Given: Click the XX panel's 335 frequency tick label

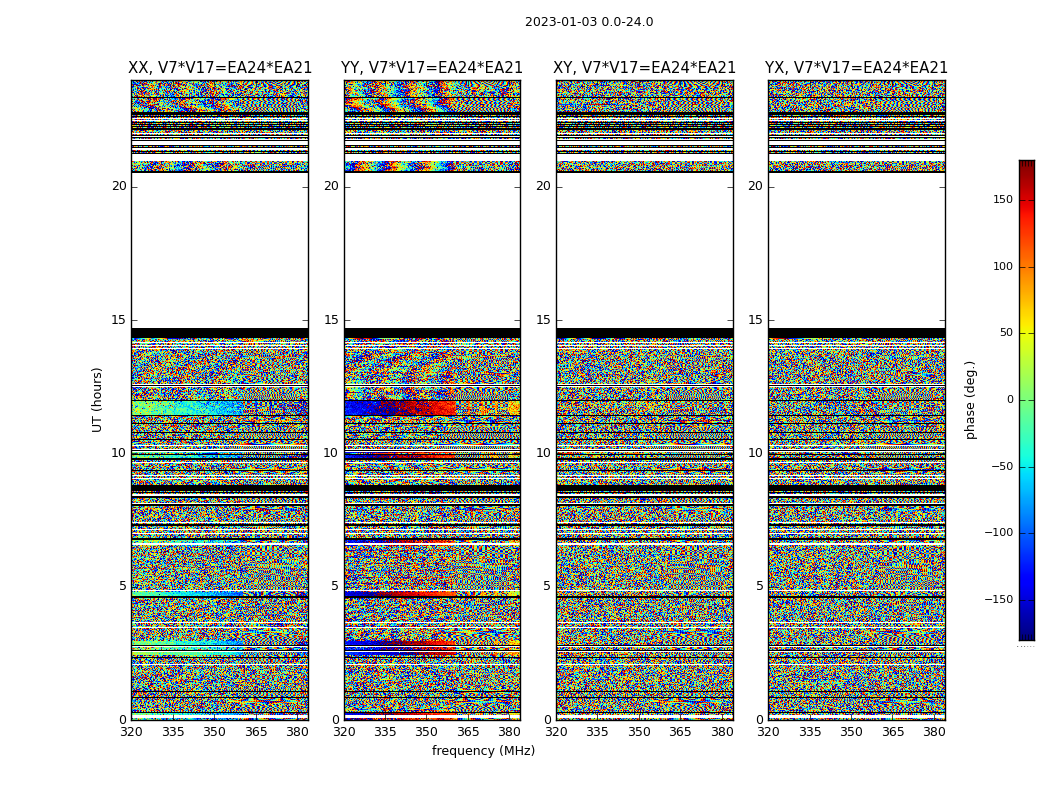Looking at the screenshot, I should pos(173,732).
